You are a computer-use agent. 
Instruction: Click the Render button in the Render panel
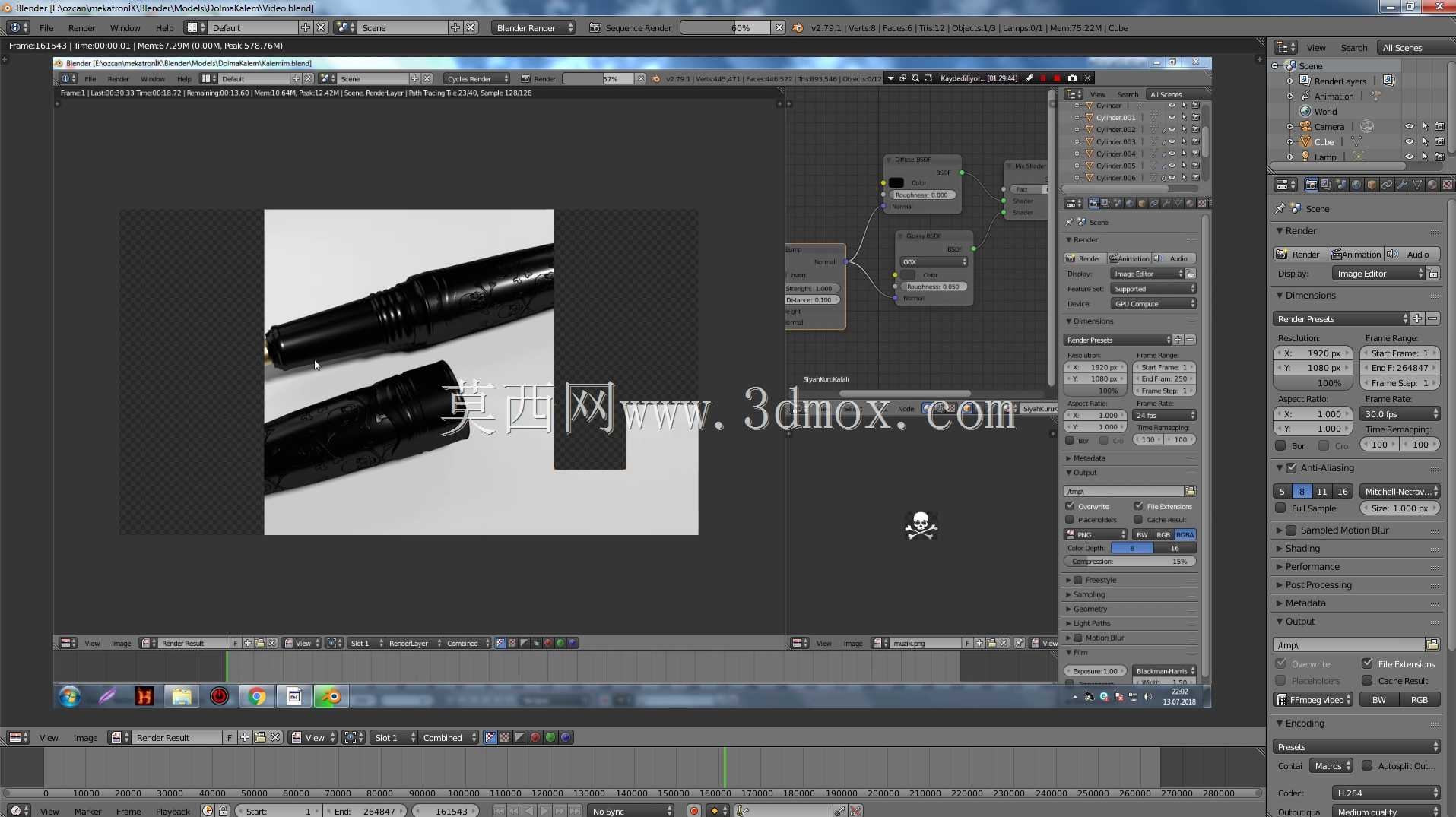pyautogui.click(x=1300, y=255)
